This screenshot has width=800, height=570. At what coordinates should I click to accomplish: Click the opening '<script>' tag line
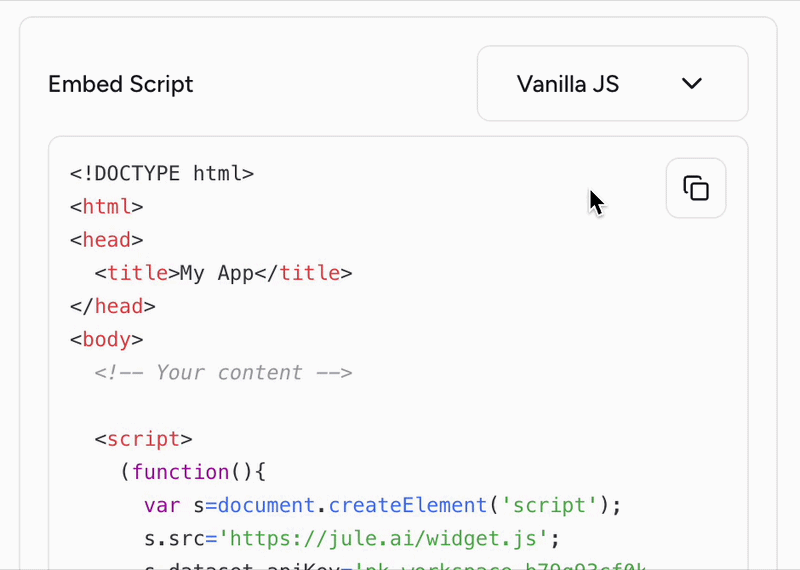tap(144, 439)
